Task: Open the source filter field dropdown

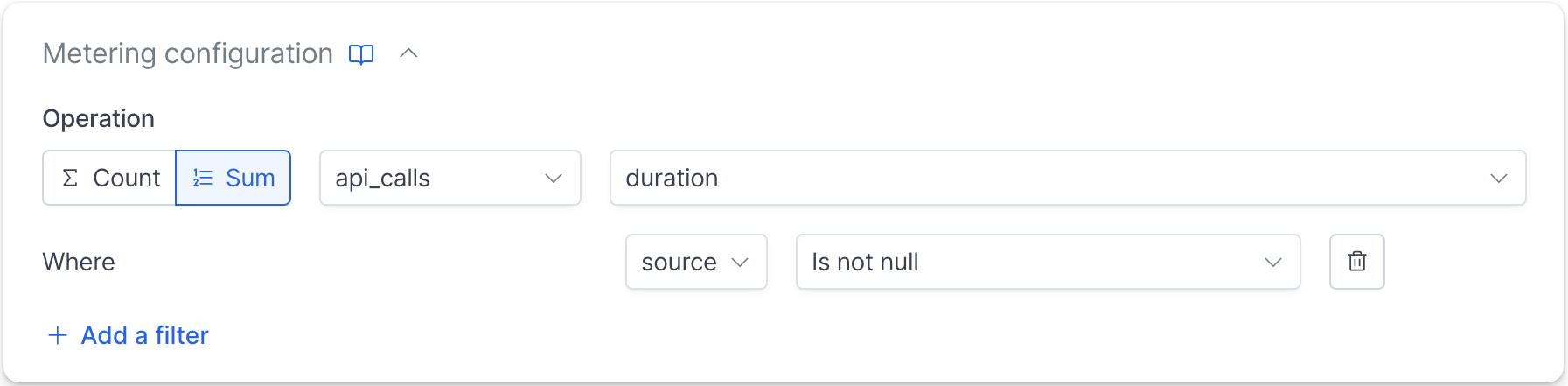Action: pos(696,262)
